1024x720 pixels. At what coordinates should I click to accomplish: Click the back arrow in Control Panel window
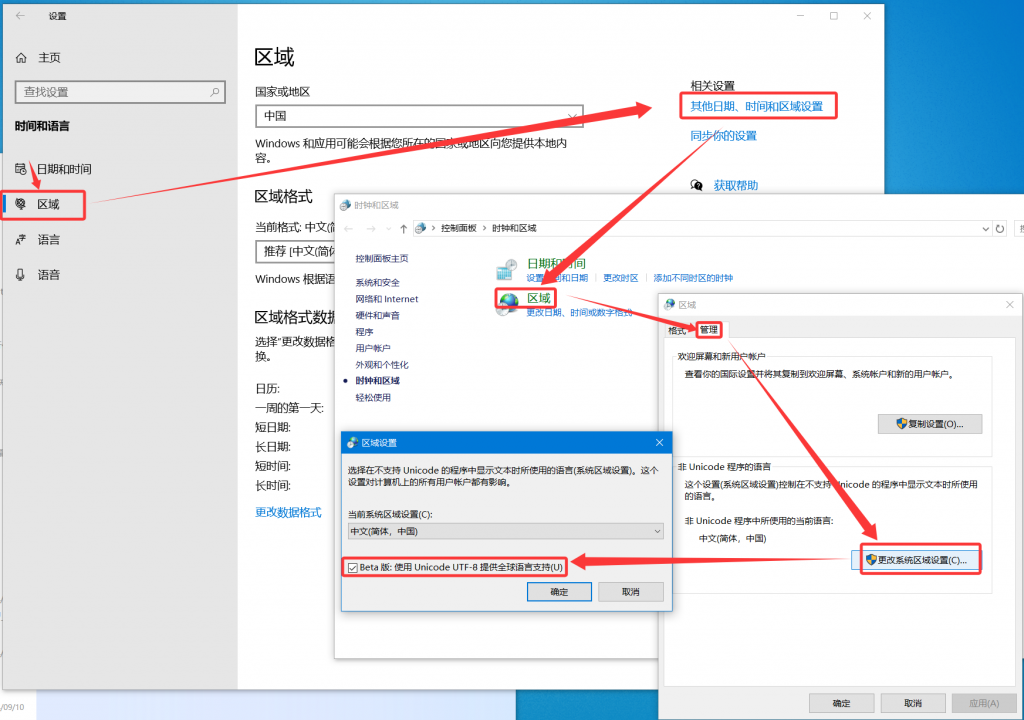coord(349,229)
